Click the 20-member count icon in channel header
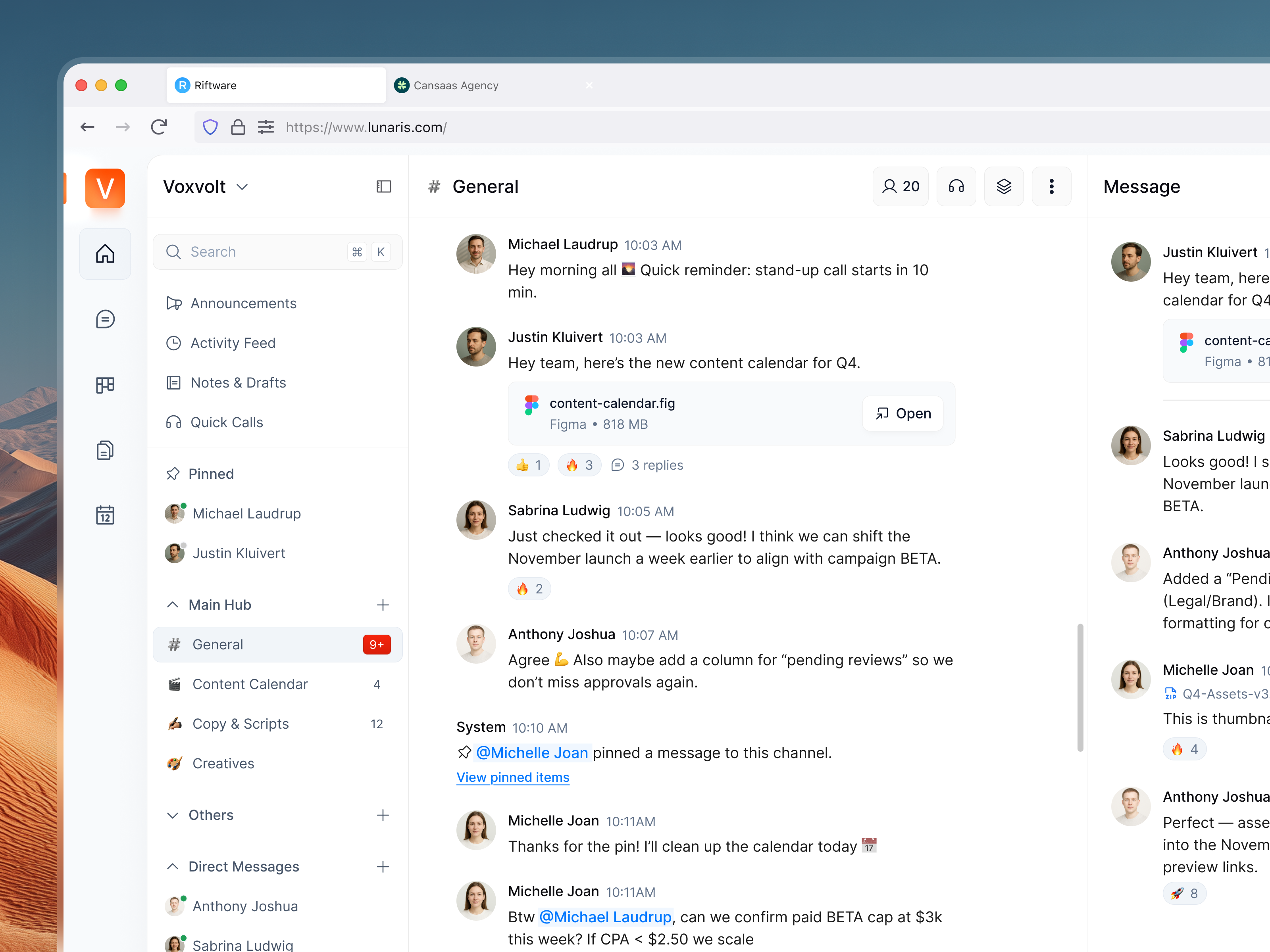Screen dimensions: 1270x952 (900, 186)
